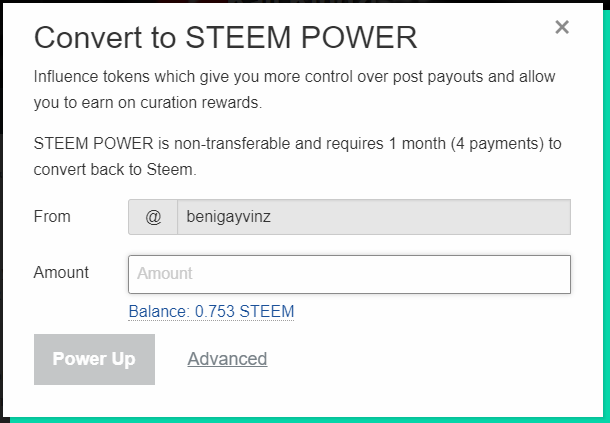Click the Convert to STEEM POWER heading
This screenshot has width=610, height=423.
point(225,38)
